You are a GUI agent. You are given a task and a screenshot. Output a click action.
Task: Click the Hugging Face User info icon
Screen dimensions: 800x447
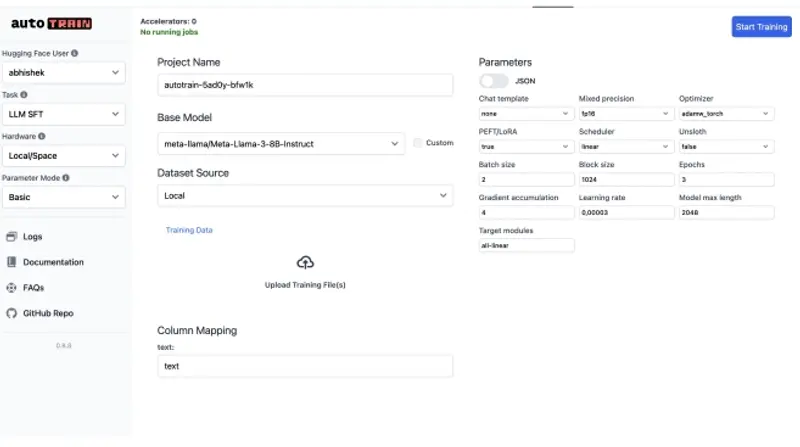point(74,53)
